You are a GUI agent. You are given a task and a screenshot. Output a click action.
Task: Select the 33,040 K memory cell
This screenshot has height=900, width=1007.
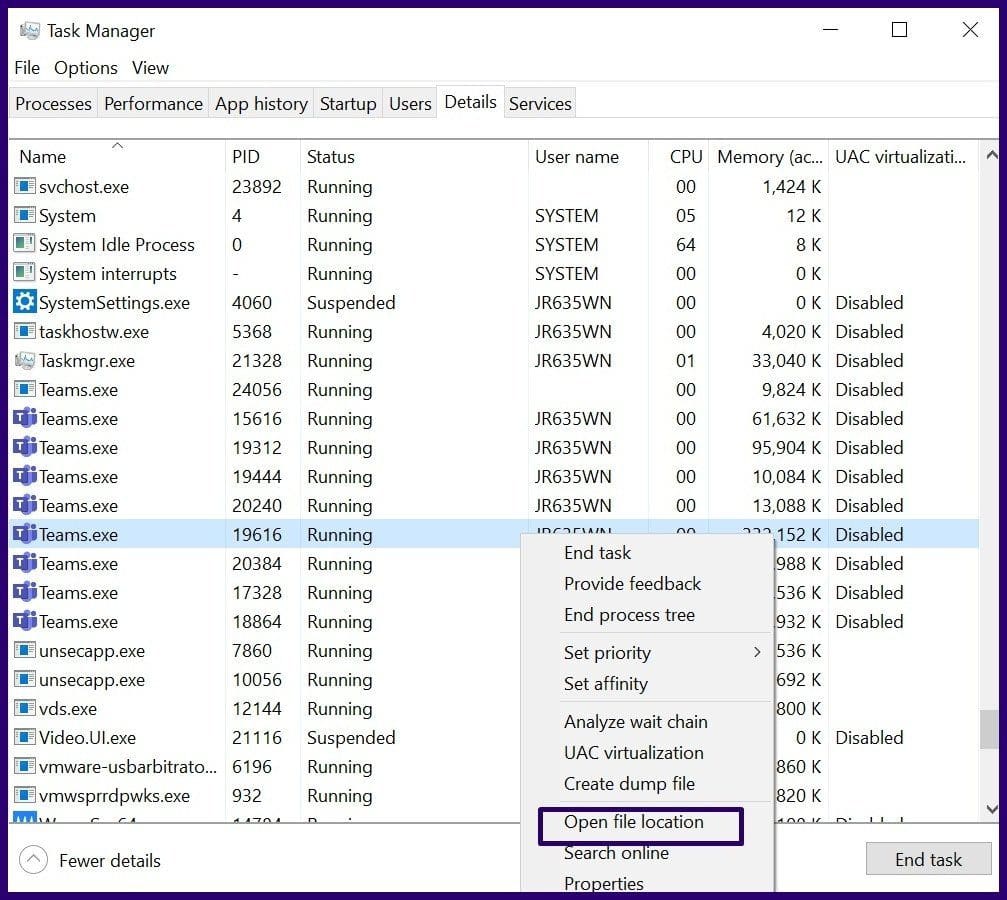click(x=786, y=360)
